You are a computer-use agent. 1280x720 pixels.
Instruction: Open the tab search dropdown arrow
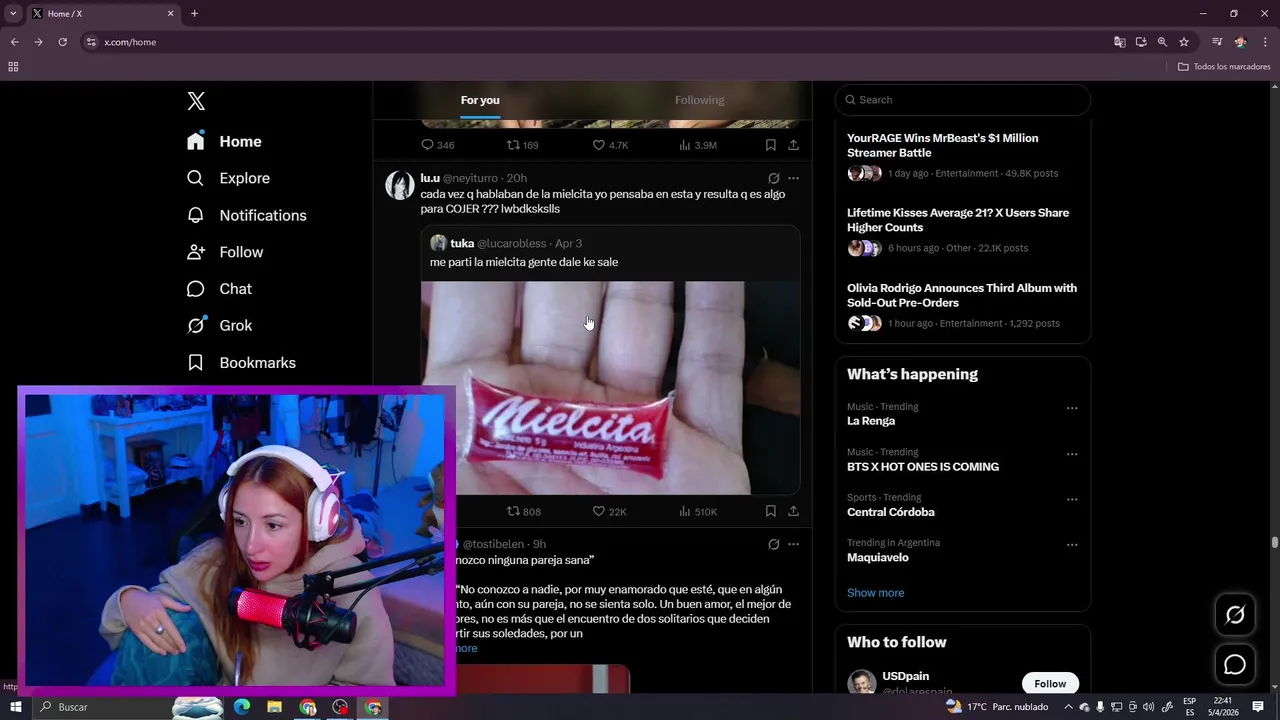pyautogui.click(x=13, y=14)
